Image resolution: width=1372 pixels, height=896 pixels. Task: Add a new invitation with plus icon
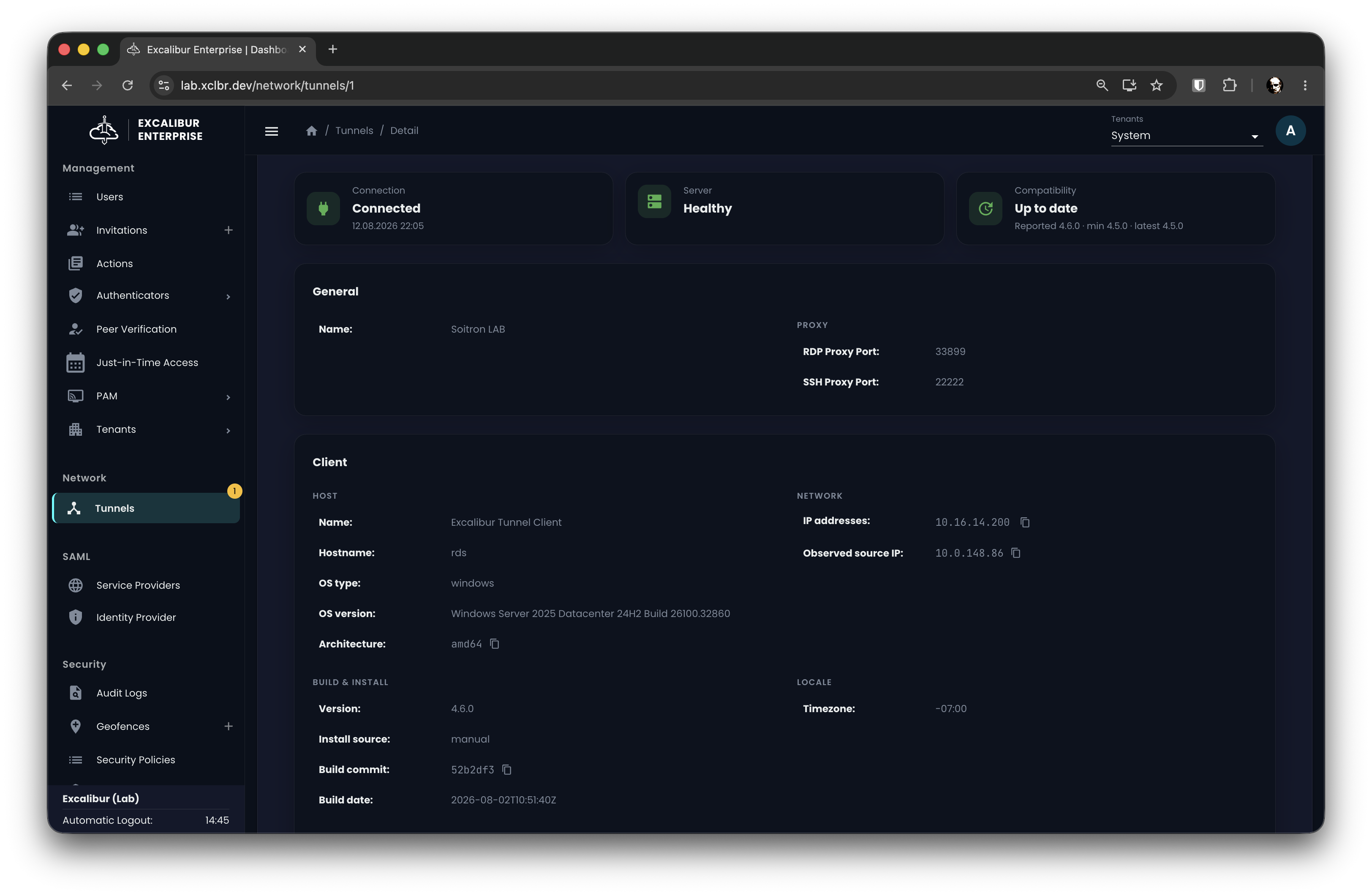point(228,230)
